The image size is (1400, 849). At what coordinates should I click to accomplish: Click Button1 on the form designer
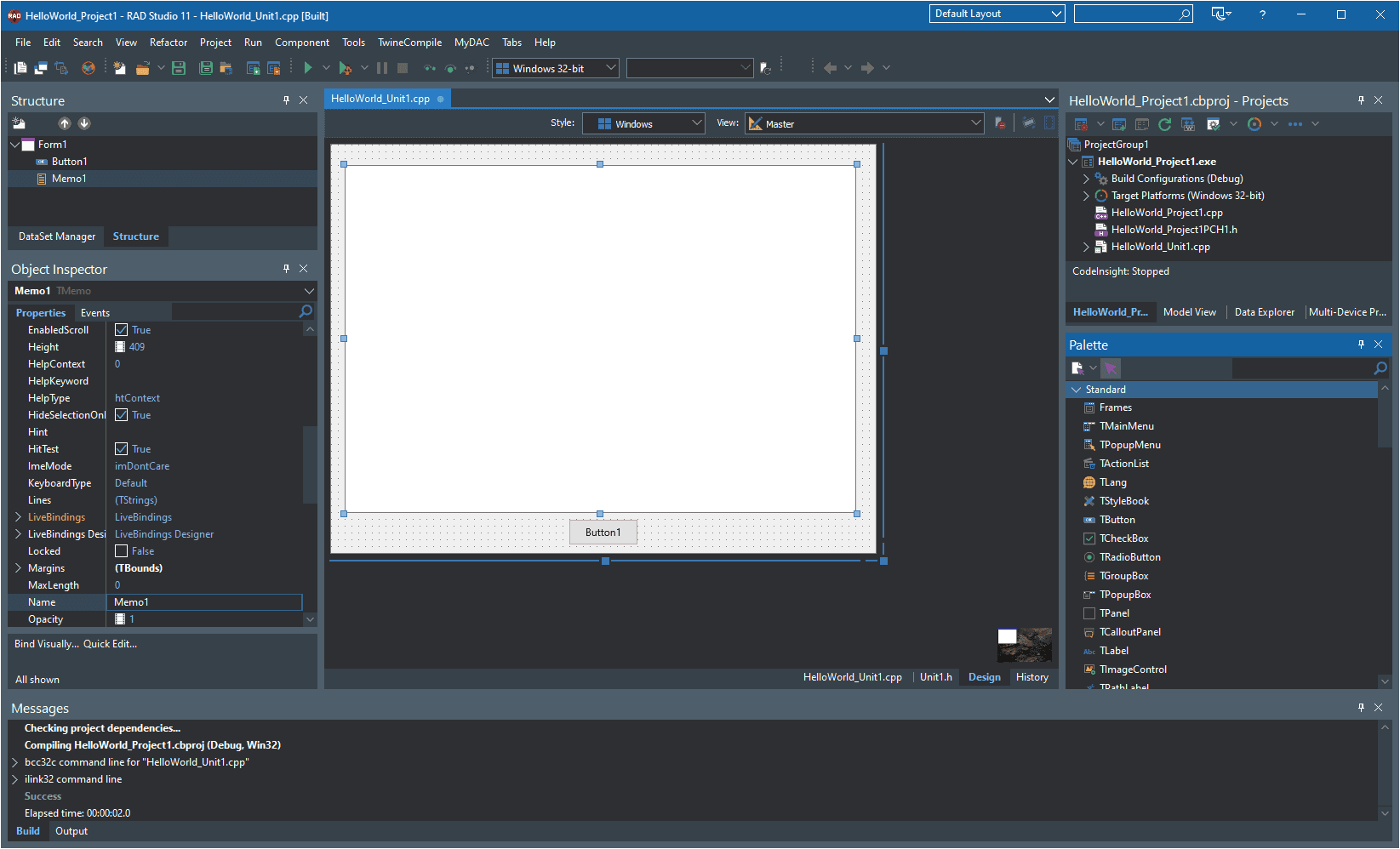point(603,533)
